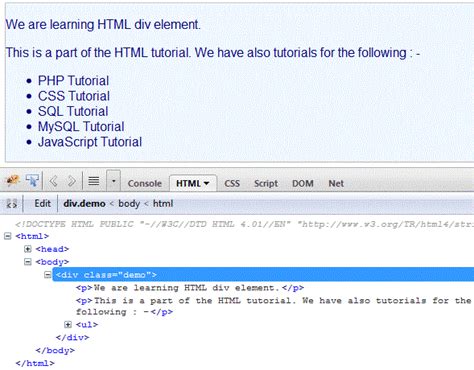Switch to the DOM tab
The height and width of the screenshot is (370, 474).
[303, 183]
